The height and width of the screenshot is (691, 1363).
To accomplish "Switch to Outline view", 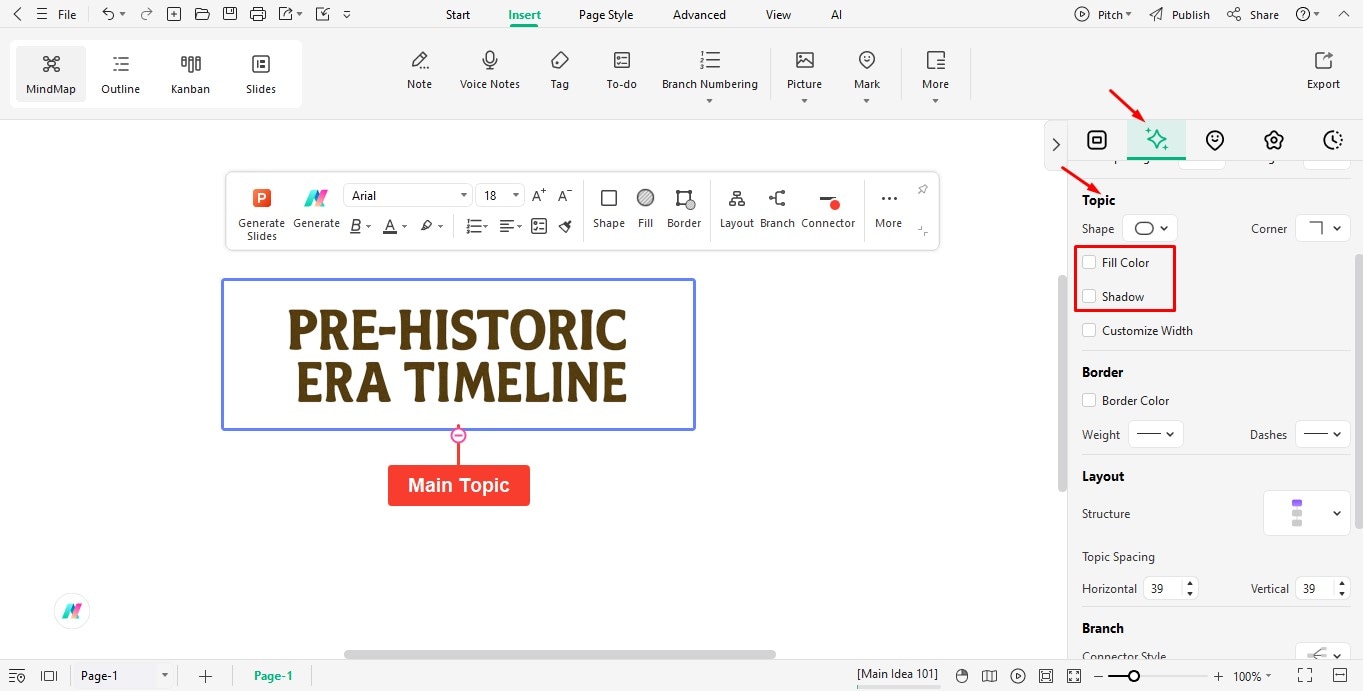I will tap(120, 74).
